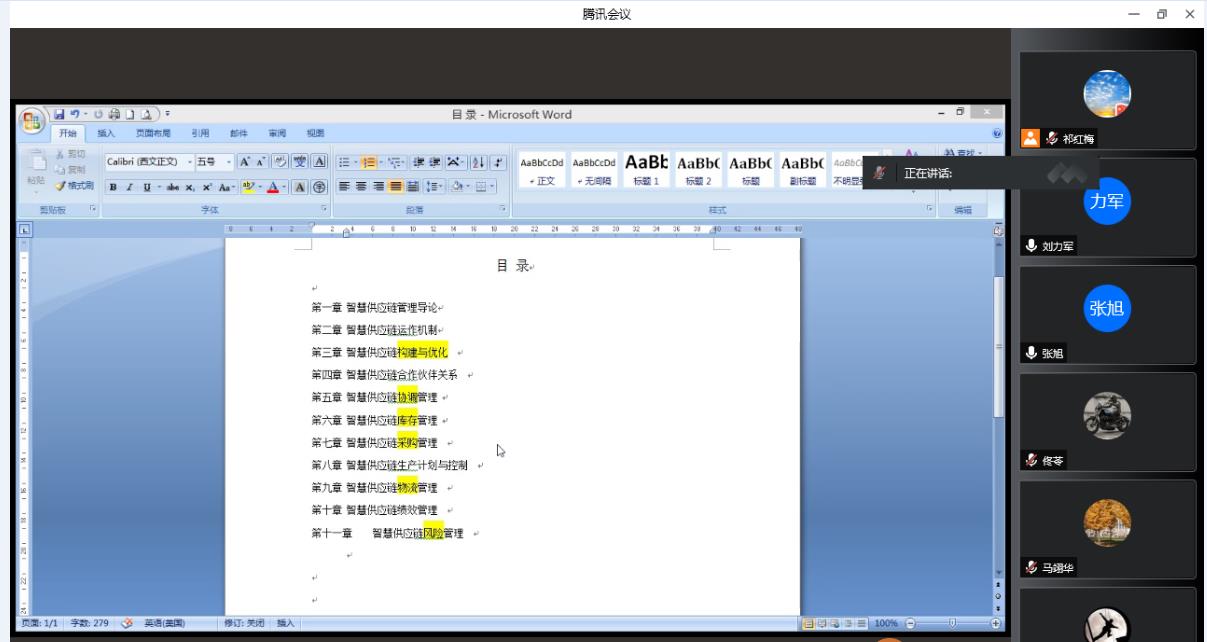
Task: Switch to the 插入 (Insert) ribbon tab
Action: [106, 133]
